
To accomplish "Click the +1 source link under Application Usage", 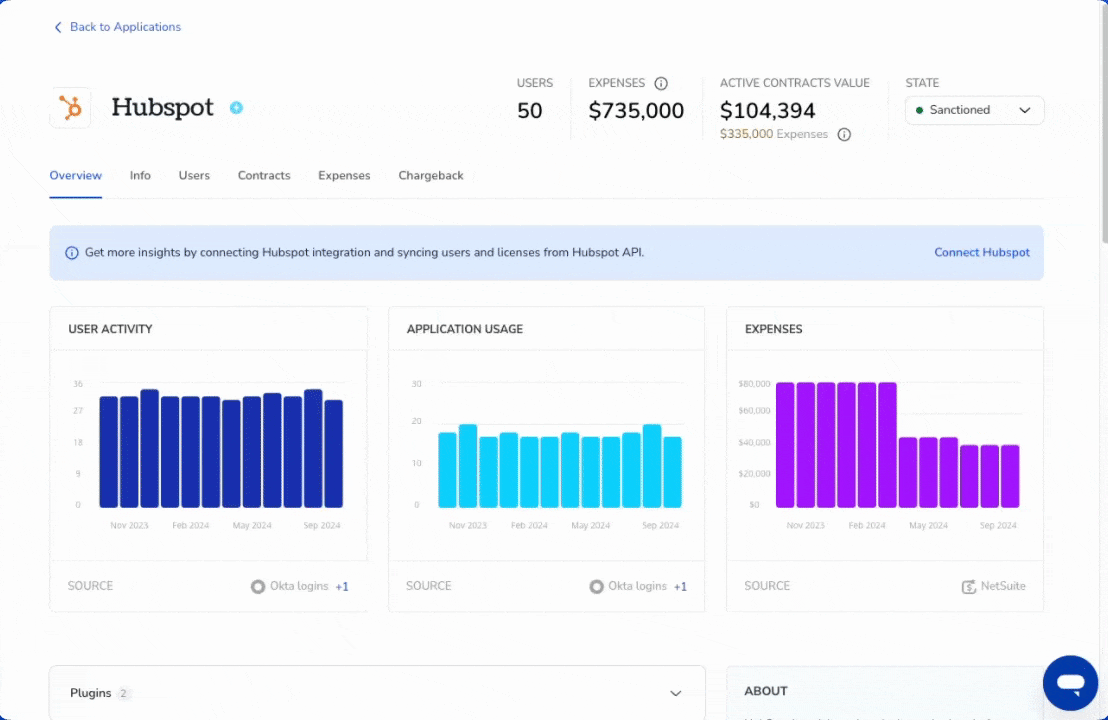I will [680, 586].
